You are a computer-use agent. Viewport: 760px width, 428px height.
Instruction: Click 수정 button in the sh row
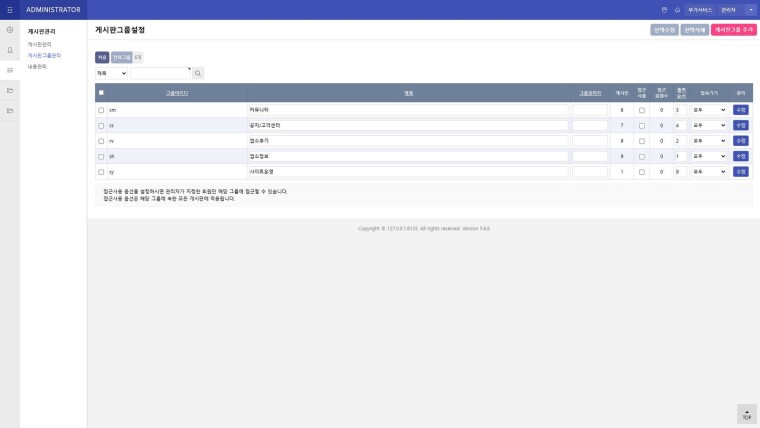pos(741,157)
